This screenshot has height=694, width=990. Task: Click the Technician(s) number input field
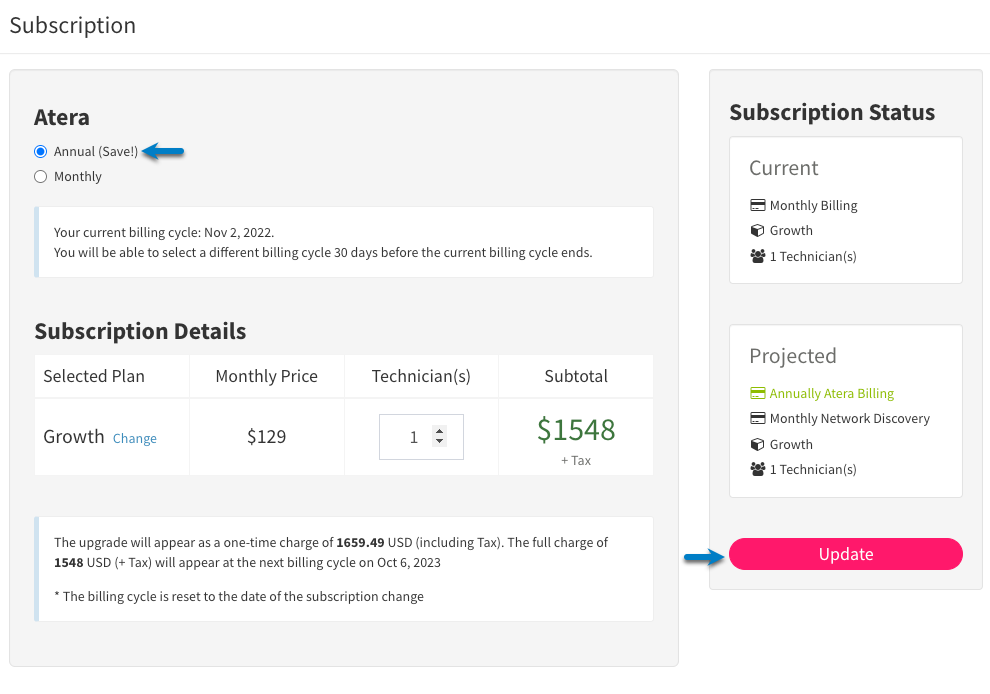pos(421,437)
